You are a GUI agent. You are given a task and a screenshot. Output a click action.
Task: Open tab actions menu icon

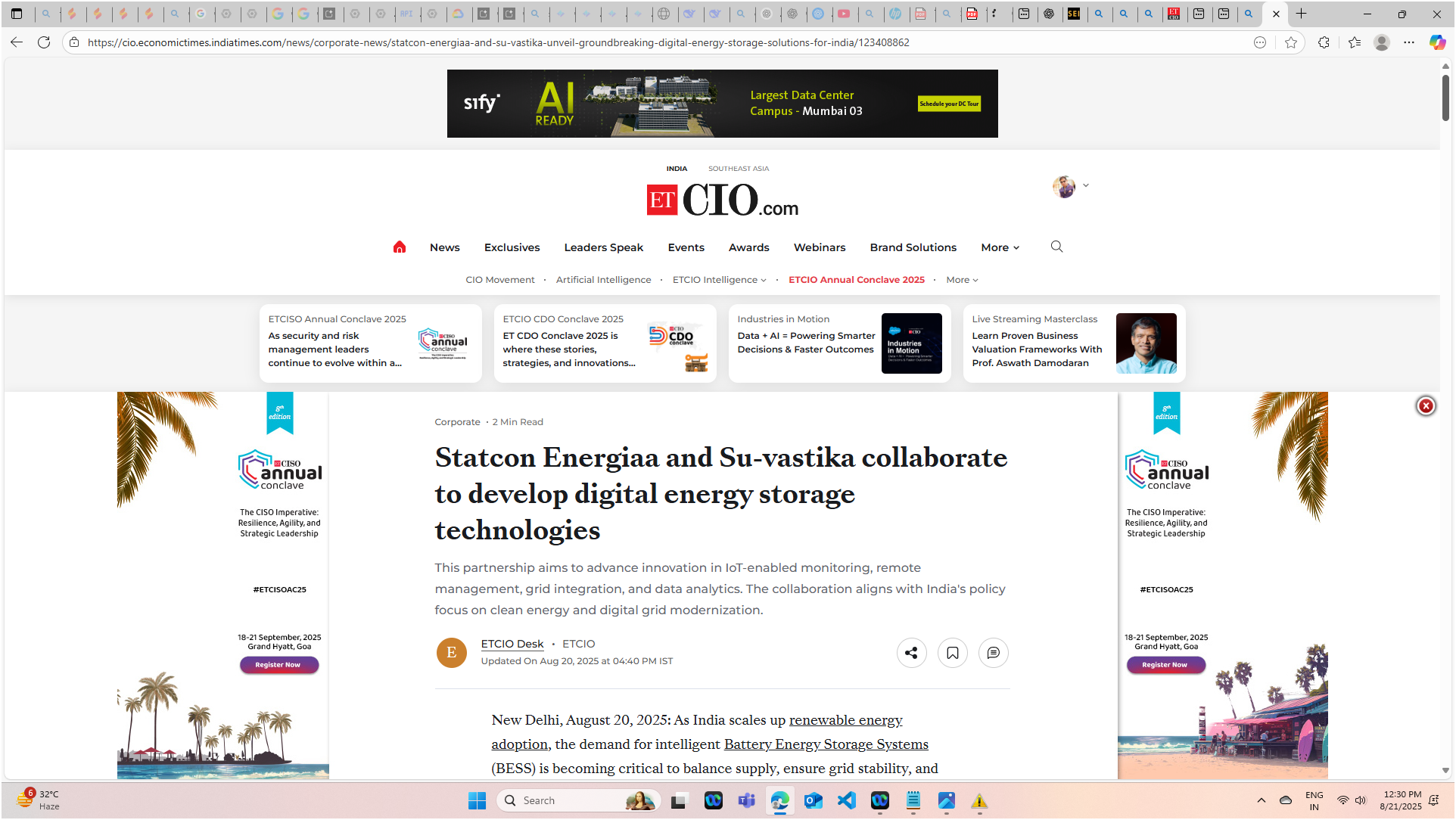[17, 14]
